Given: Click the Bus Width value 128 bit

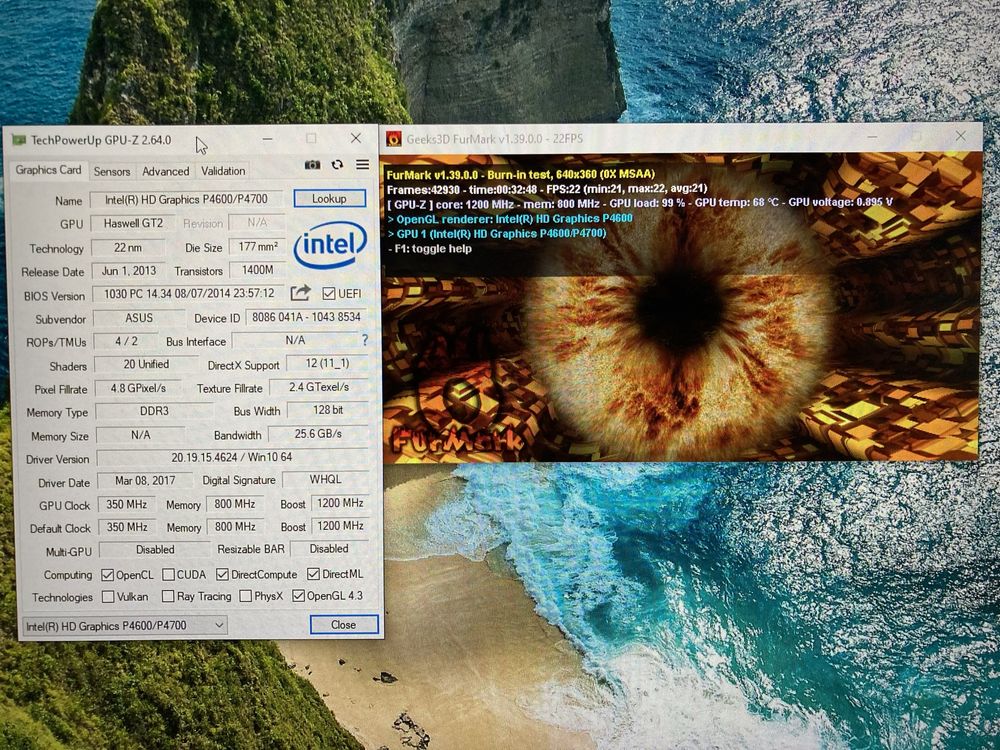Looking at the screenshot, I should pos(328,410).
